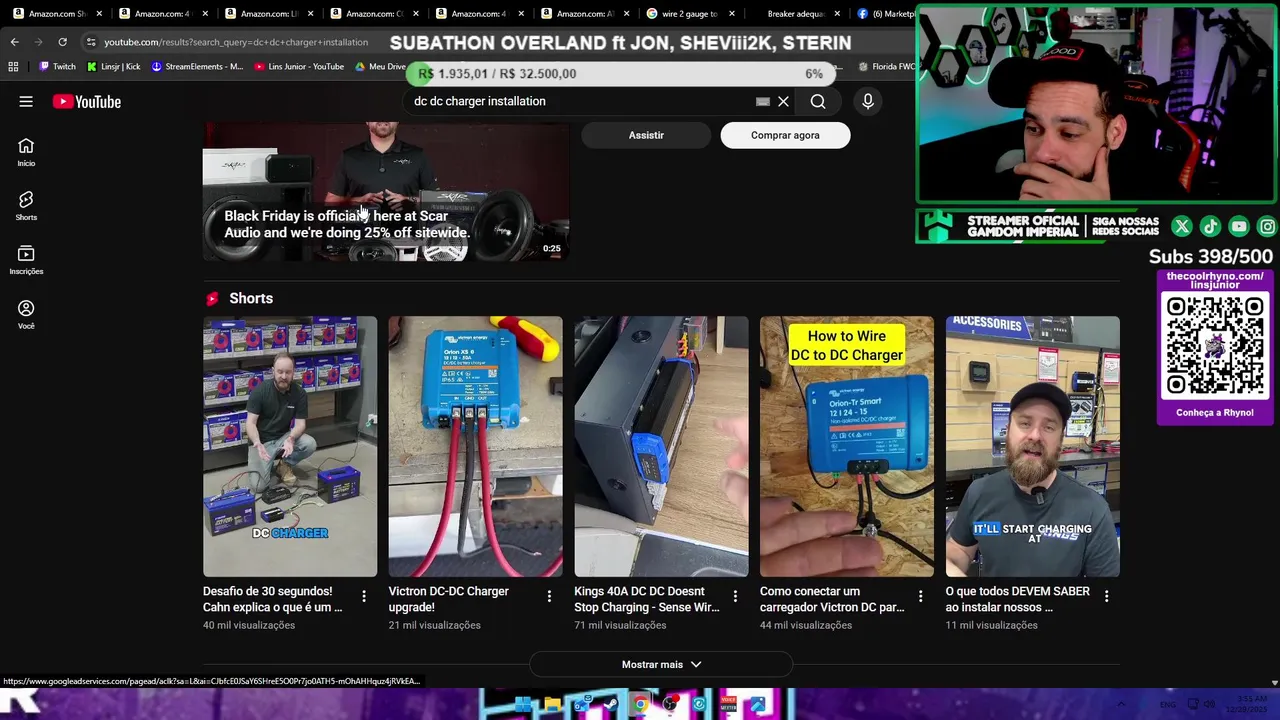Click the YouTube logo
This screenshot has height=720, width=1280.
[x=87, y=101]
